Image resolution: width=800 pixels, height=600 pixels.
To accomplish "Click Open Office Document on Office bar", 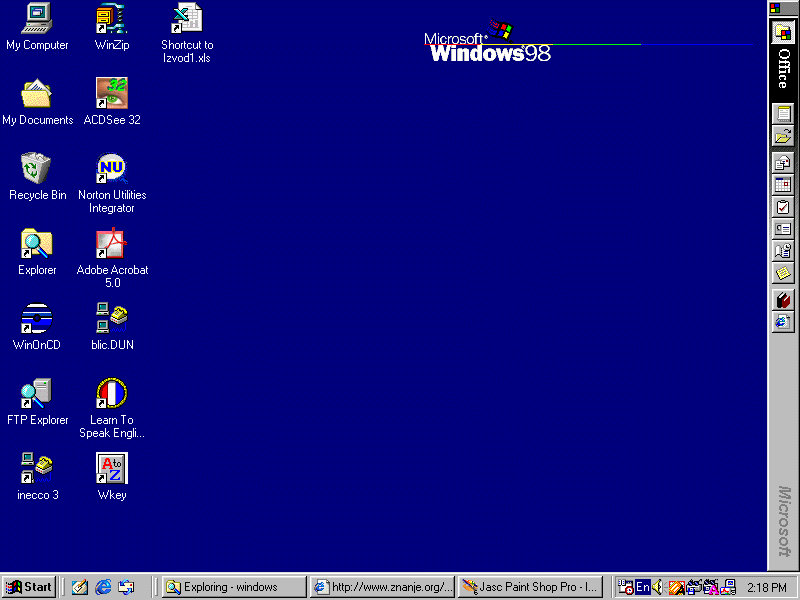I will pyautogui.click(x=783, y=137).
